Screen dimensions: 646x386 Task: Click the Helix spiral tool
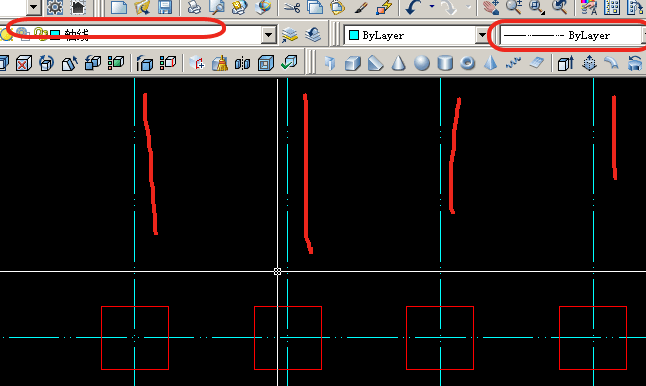[513, 63]
